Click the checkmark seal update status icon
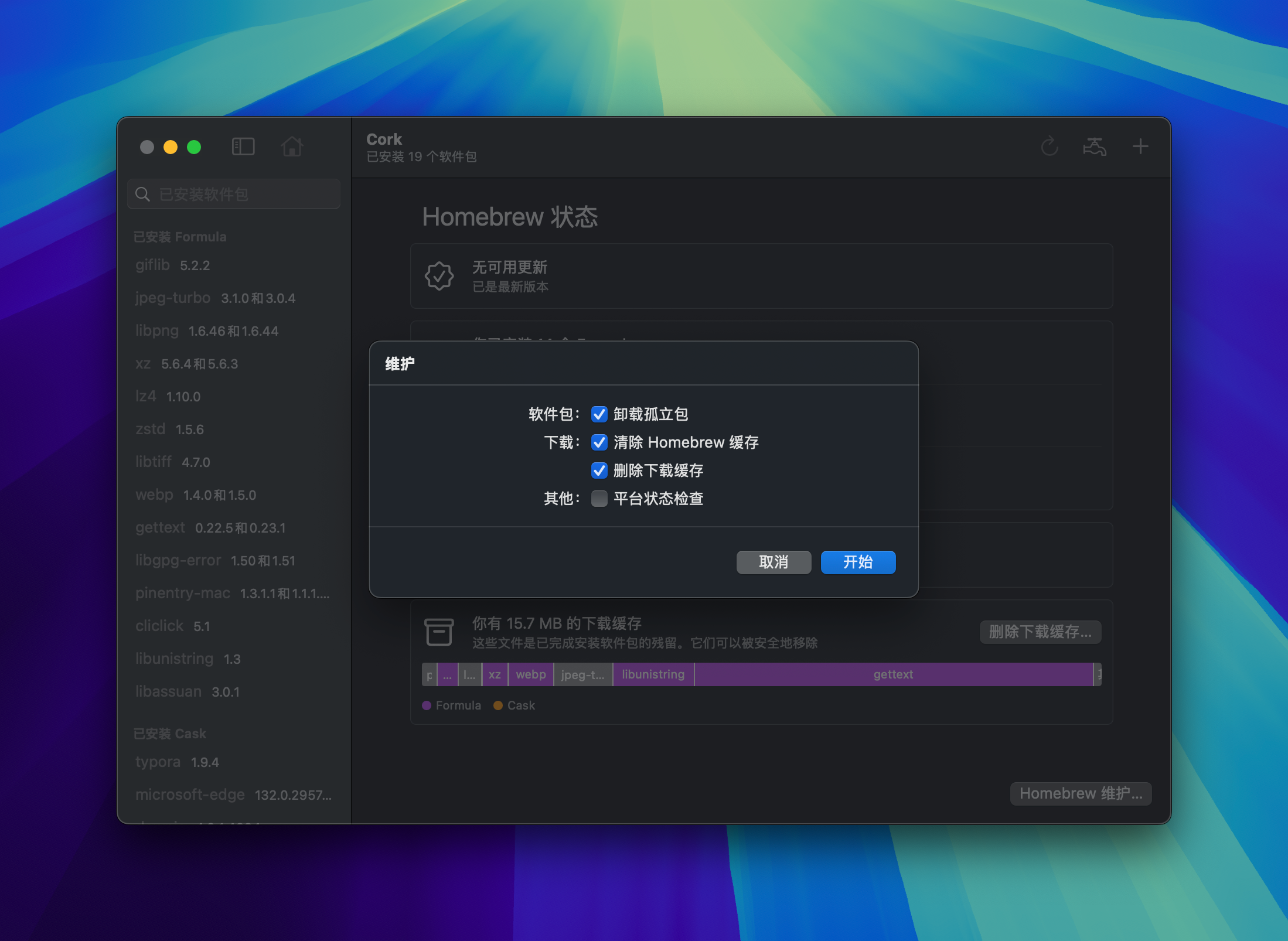 tap(439, 276)
